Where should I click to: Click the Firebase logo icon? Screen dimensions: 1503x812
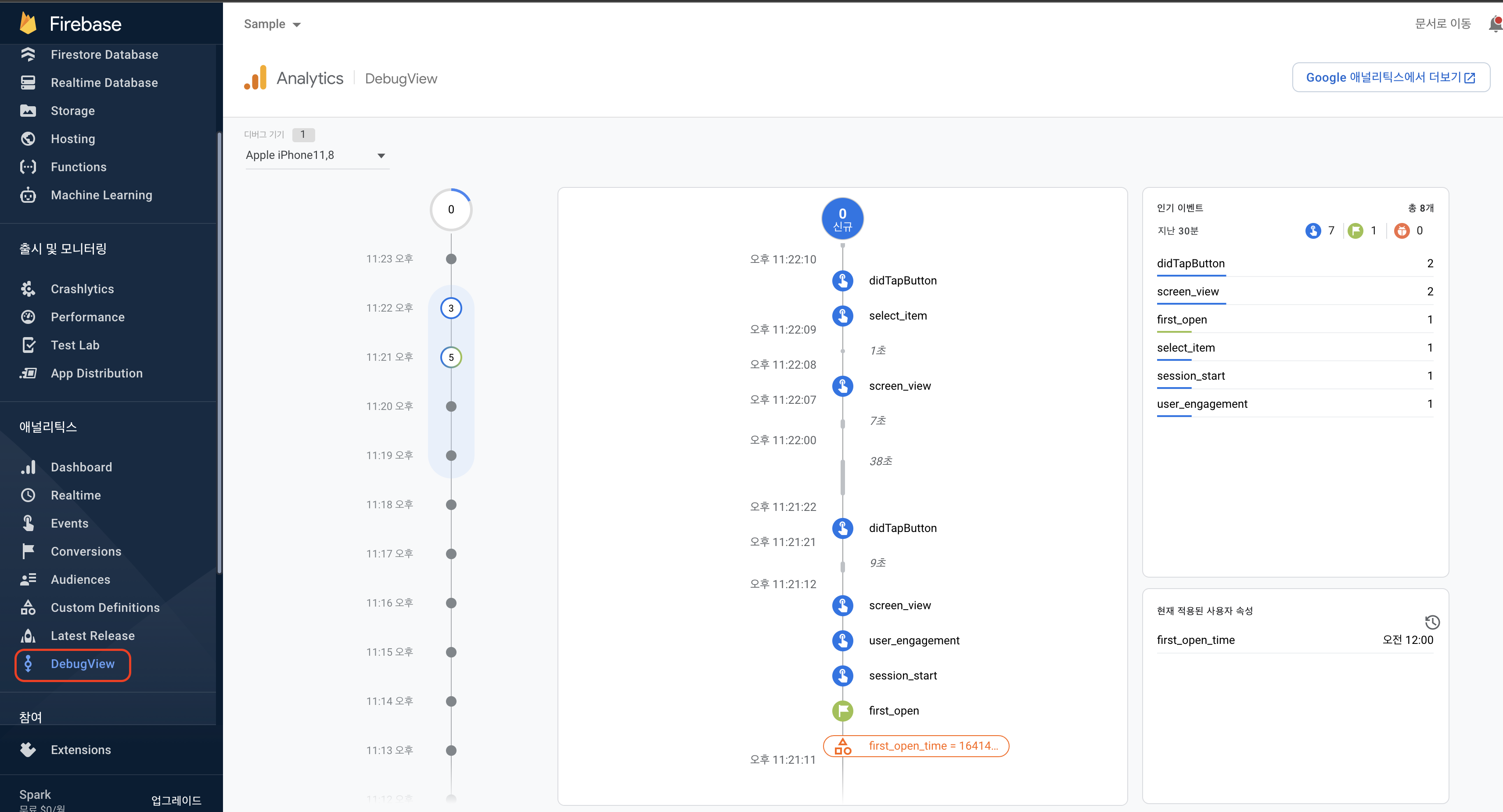click(x=28, y=23)
